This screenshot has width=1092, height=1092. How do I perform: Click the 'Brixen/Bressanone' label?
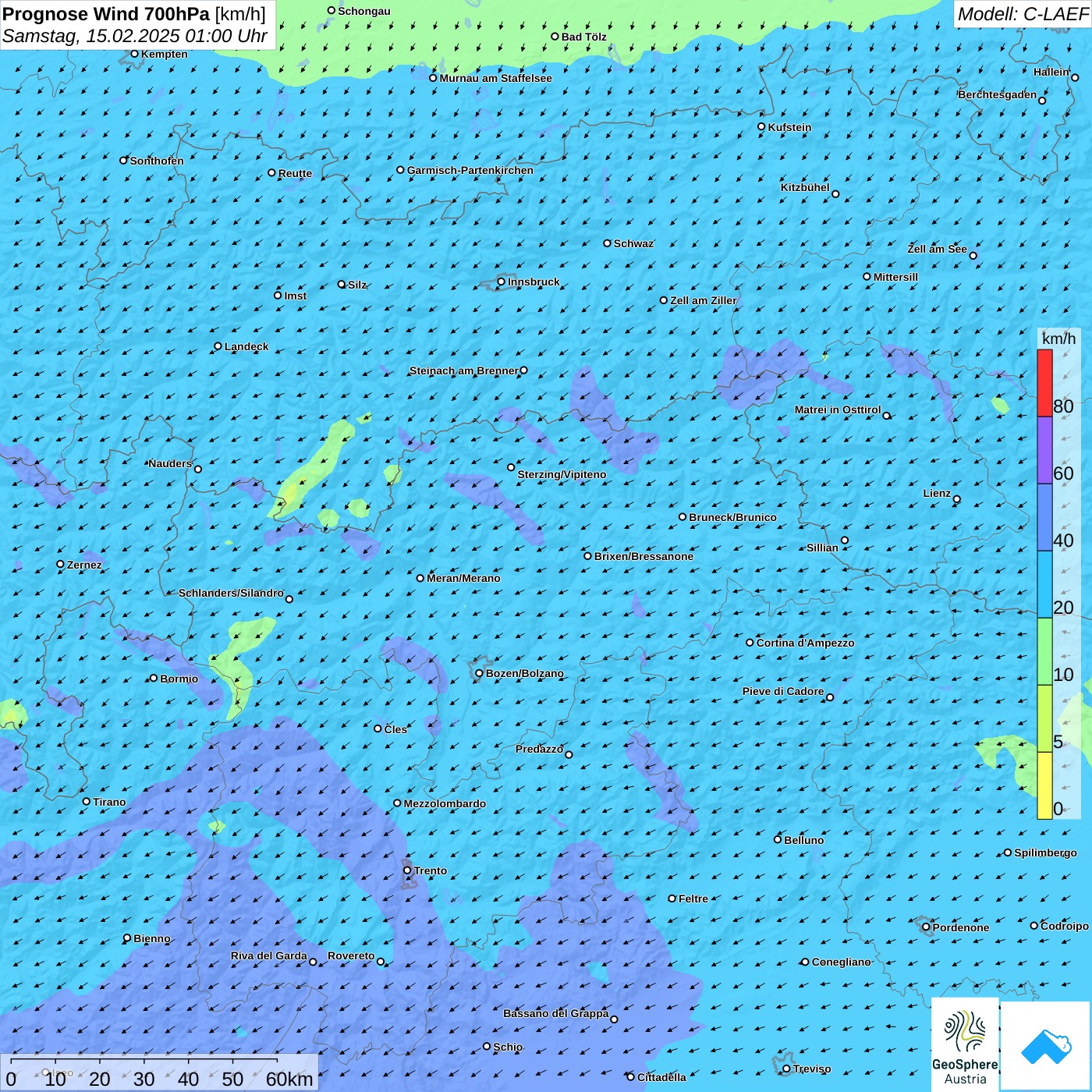pyautogui.click(x=643, y=556)
